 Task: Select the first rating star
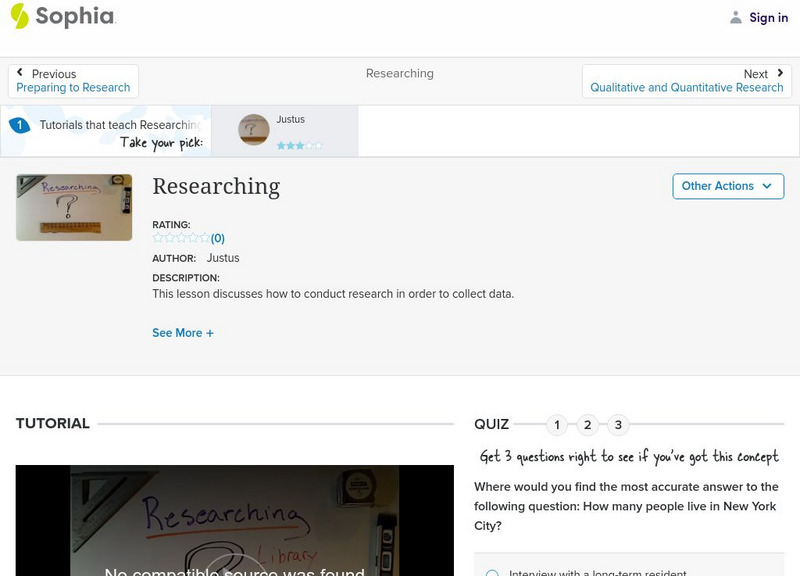click(156, 237)
